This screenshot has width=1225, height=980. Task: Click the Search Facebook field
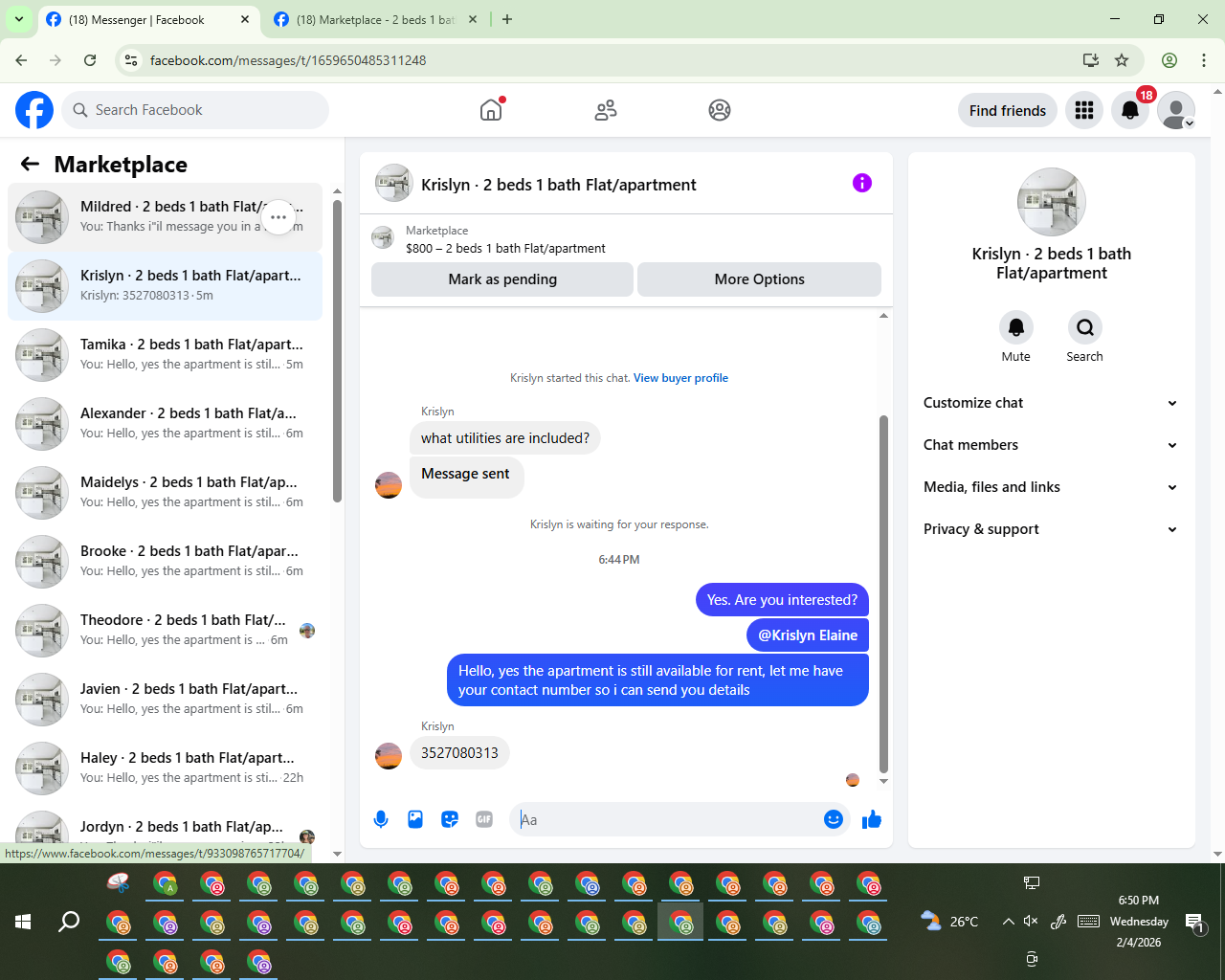click(195, 110)
